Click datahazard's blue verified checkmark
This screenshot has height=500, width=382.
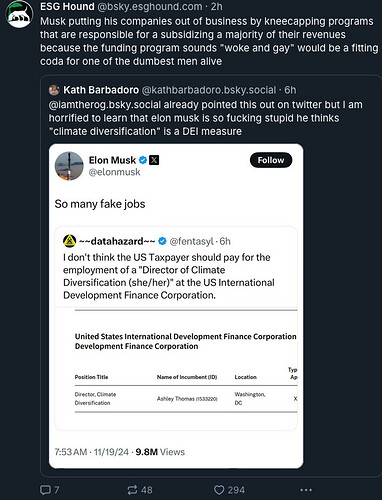tap(162, 241)
